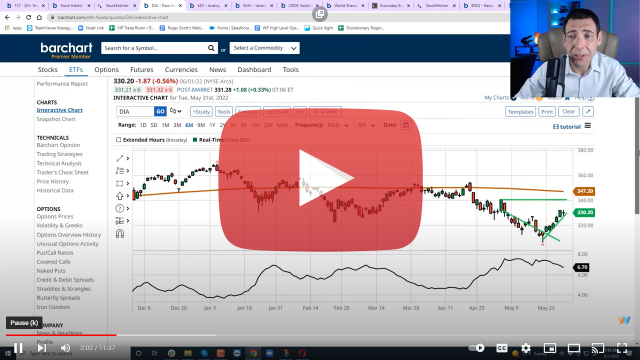The width and height of the screenshot is (640, 360).
Task: Open Select a Commodity dropdown
Action: [x=264, y=48]
